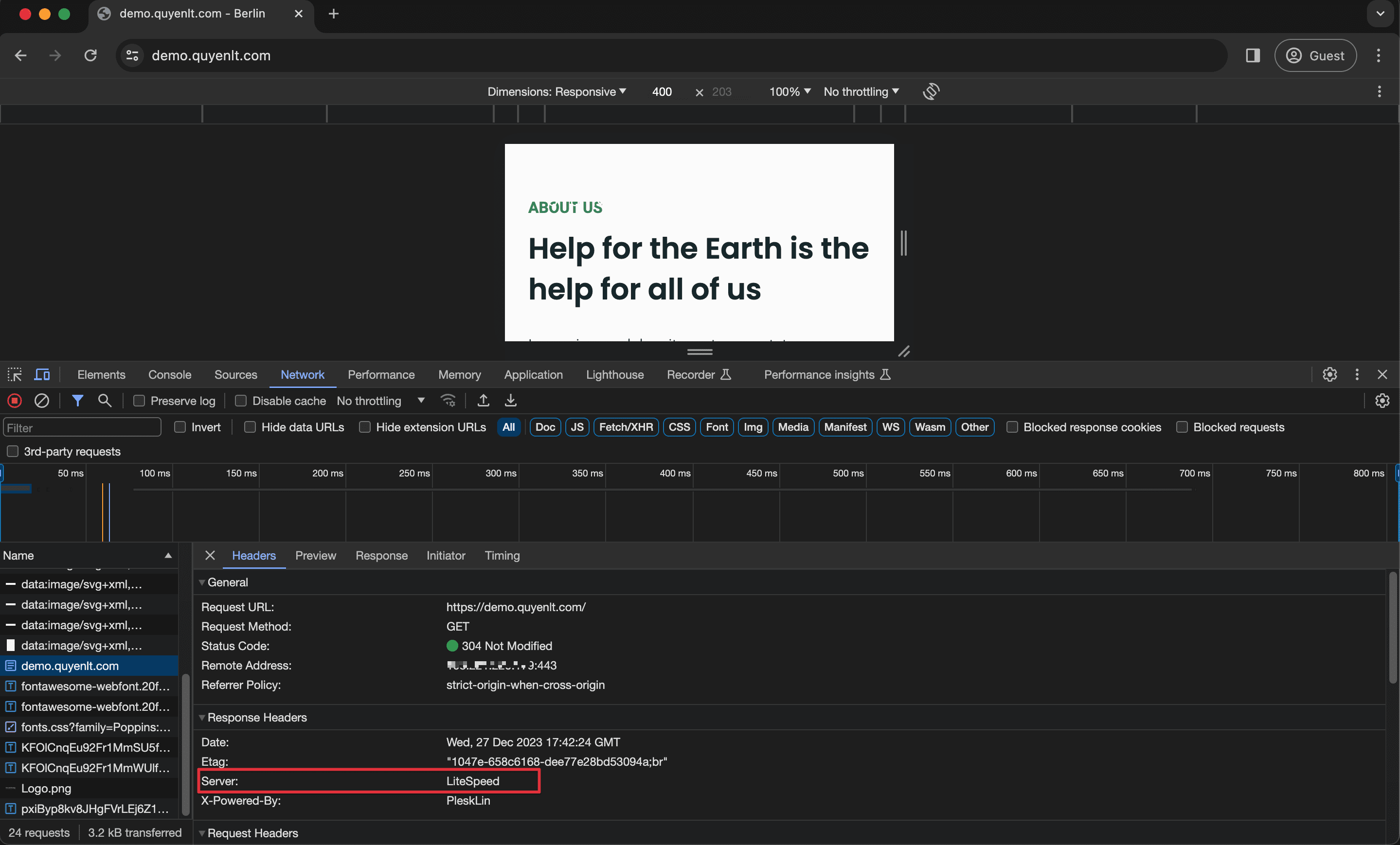Click the browser back arrow
The width and height of the screenshot is (1400, 845).
coord(21,55)
